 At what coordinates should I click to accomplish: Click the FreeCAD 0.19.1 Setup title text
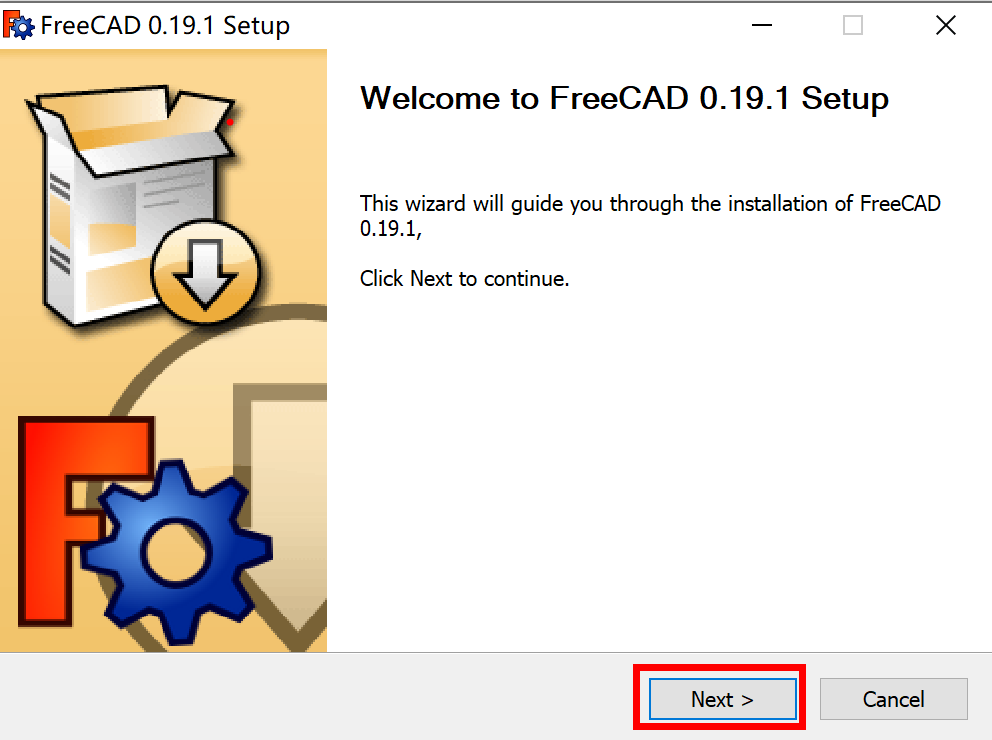tap(163, 24)
